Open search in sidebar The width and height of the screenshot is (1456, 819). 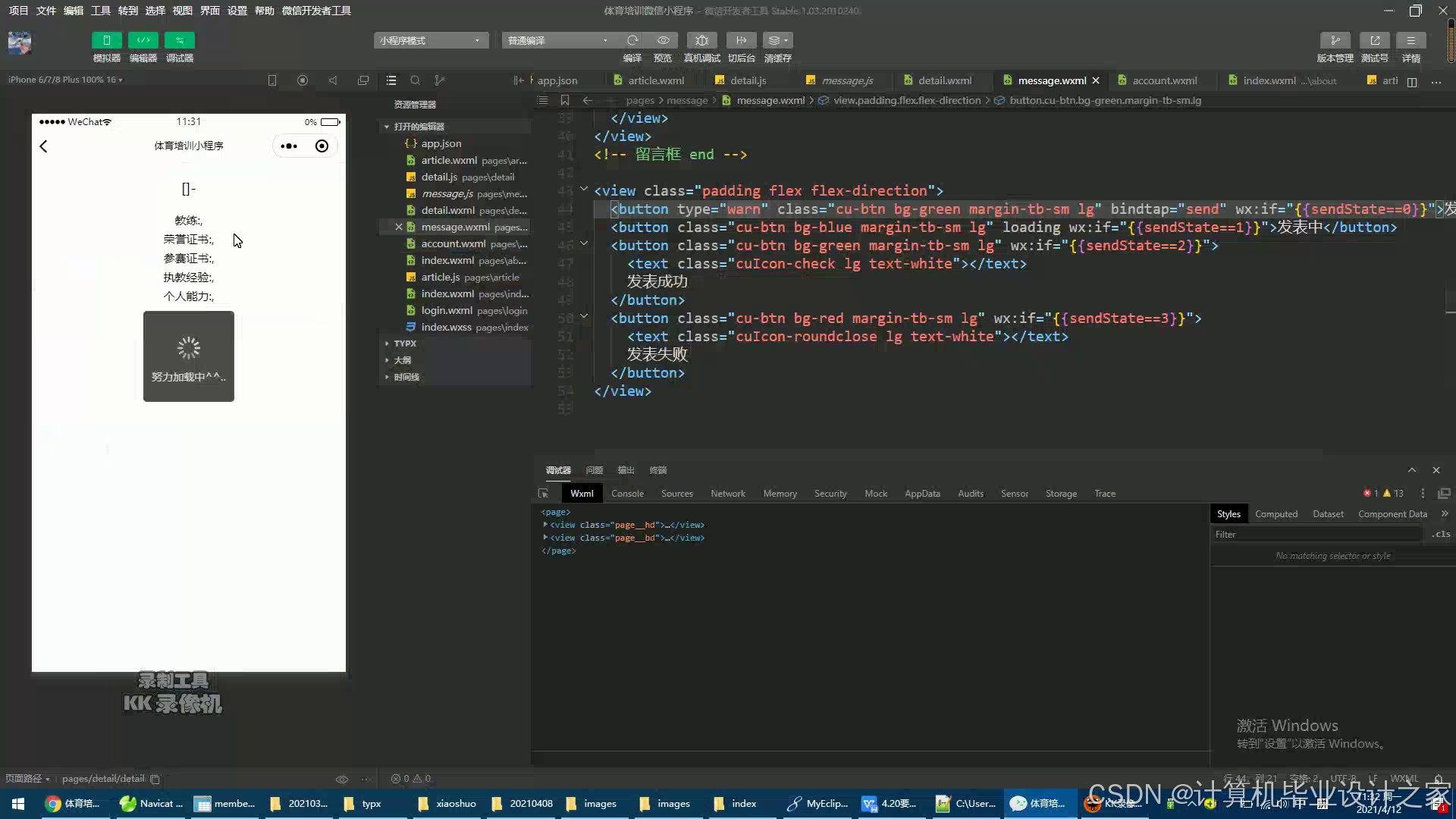[415, 80]
